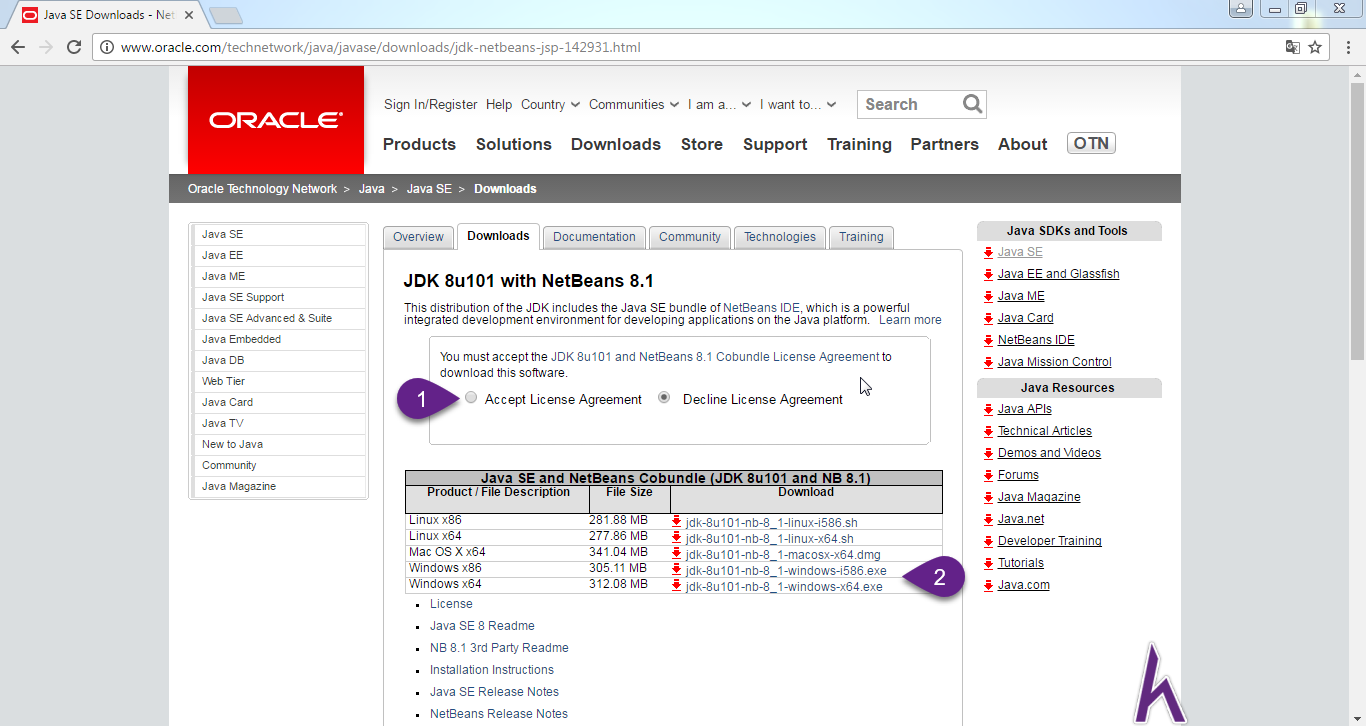1366x726 pixels.
Task: Click red arrow icon beside Java Mission Control
Action: pyautogui.click(x=988, y=362)
